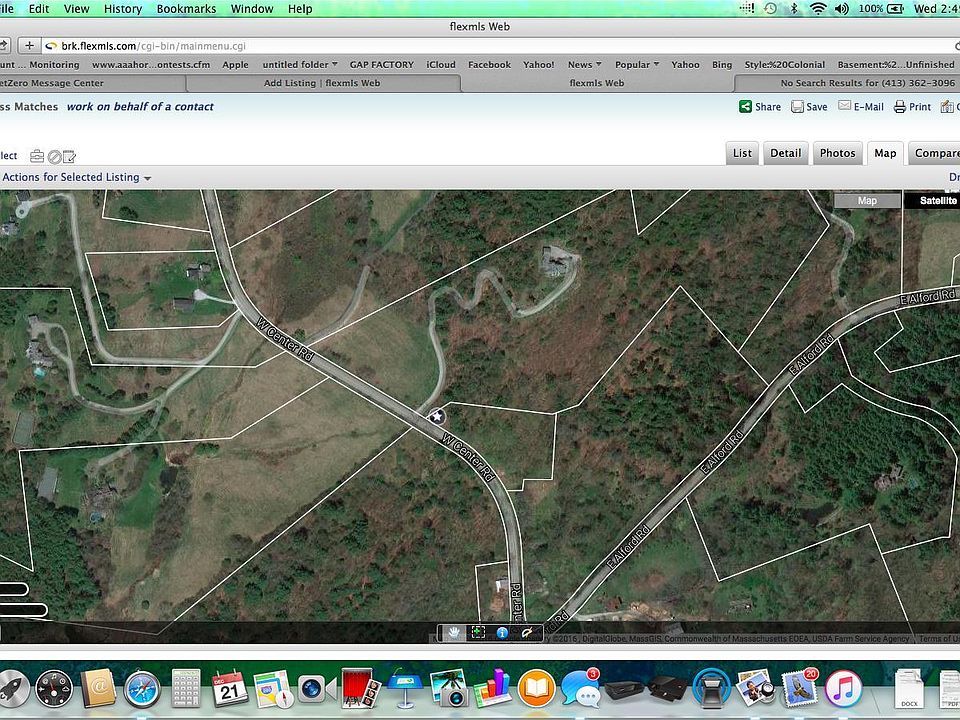Open Launchpad from the dock
This screenshot has width=960, height=720.
[x=11, y=688]
